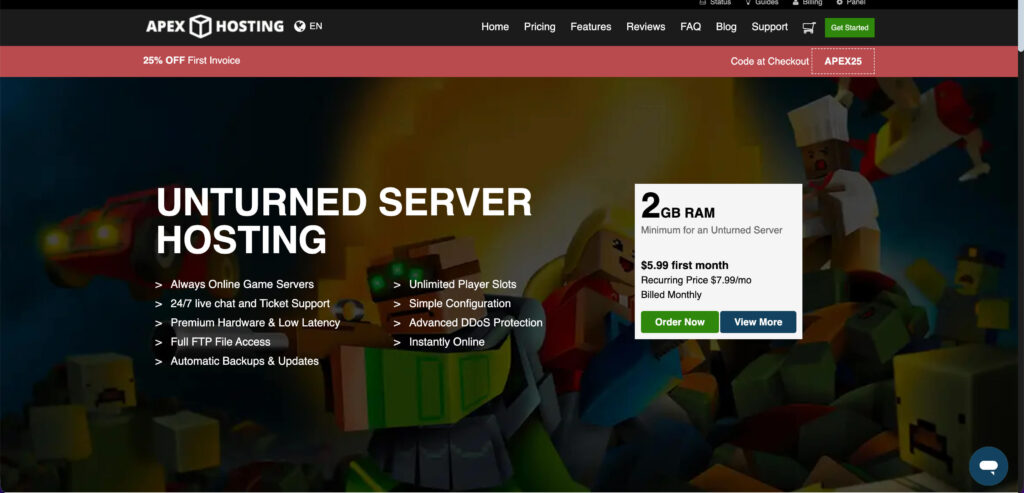
Task: Click the Apex Hosting cube logo
Action: 200,26
